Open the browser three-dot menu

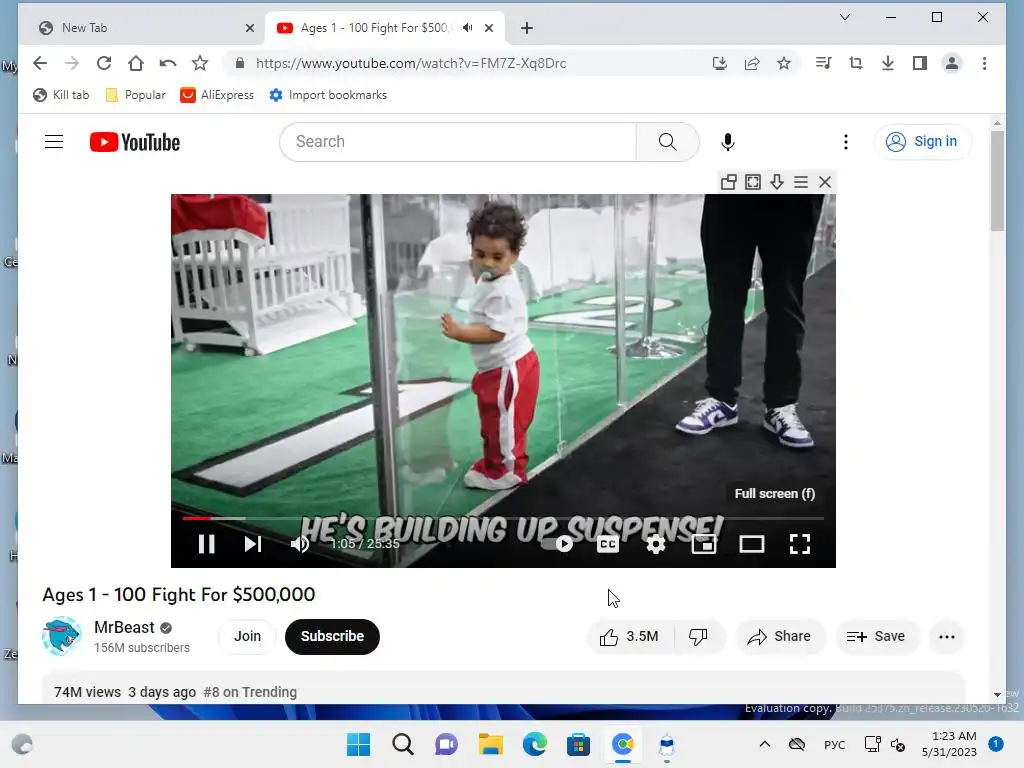[984, 63]
